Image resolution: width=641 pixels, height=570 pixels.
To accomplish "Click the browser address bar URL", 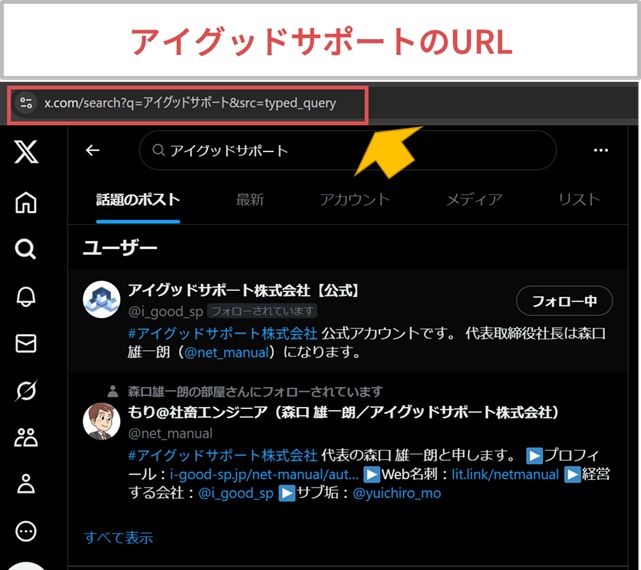I will point(190,103).
